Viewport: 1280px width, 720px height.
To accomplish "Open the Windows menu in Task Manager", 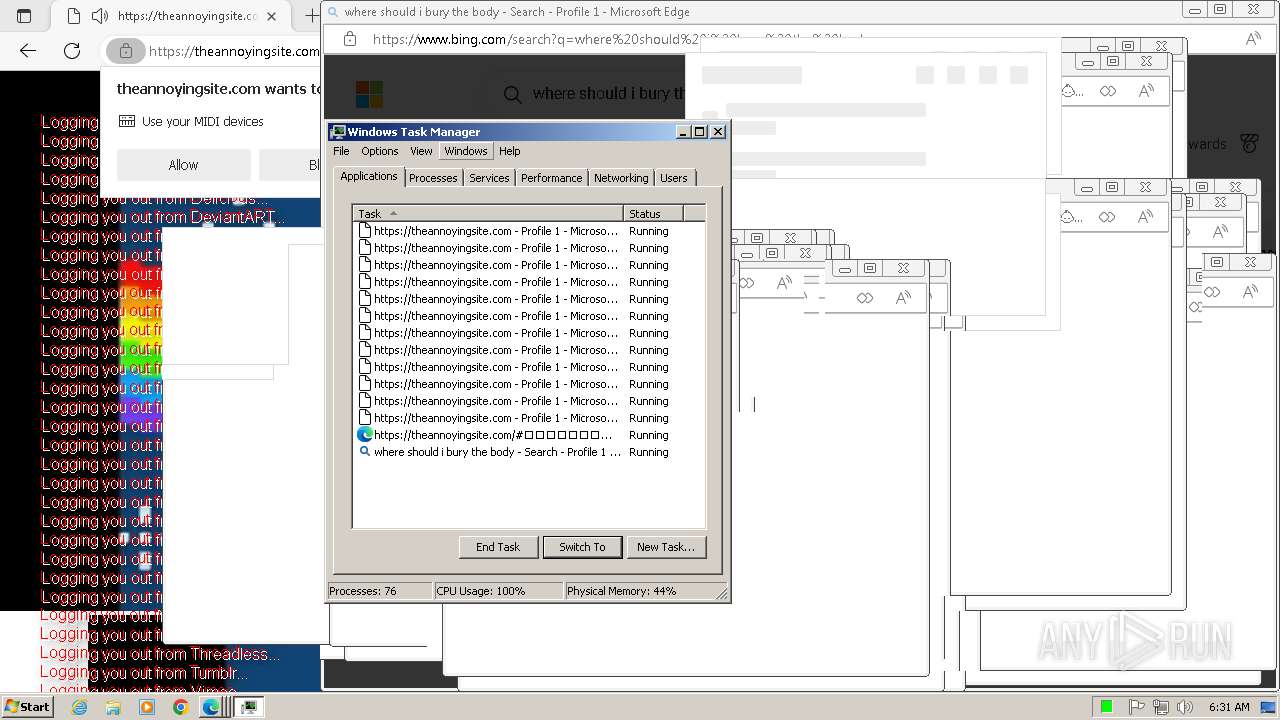I will pos(466,151).
